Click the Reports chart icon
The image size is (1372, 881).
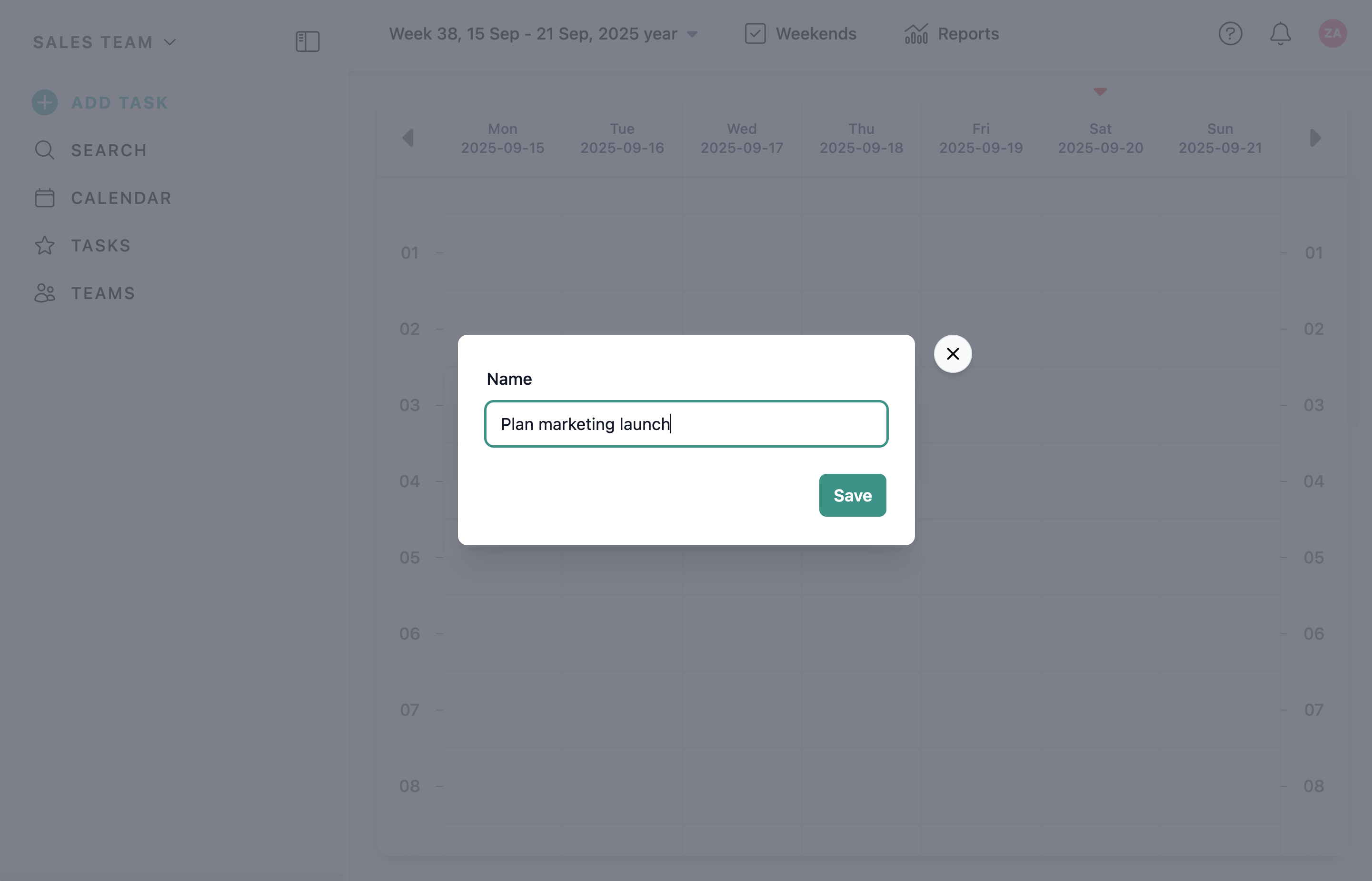[x=916, y=34]
